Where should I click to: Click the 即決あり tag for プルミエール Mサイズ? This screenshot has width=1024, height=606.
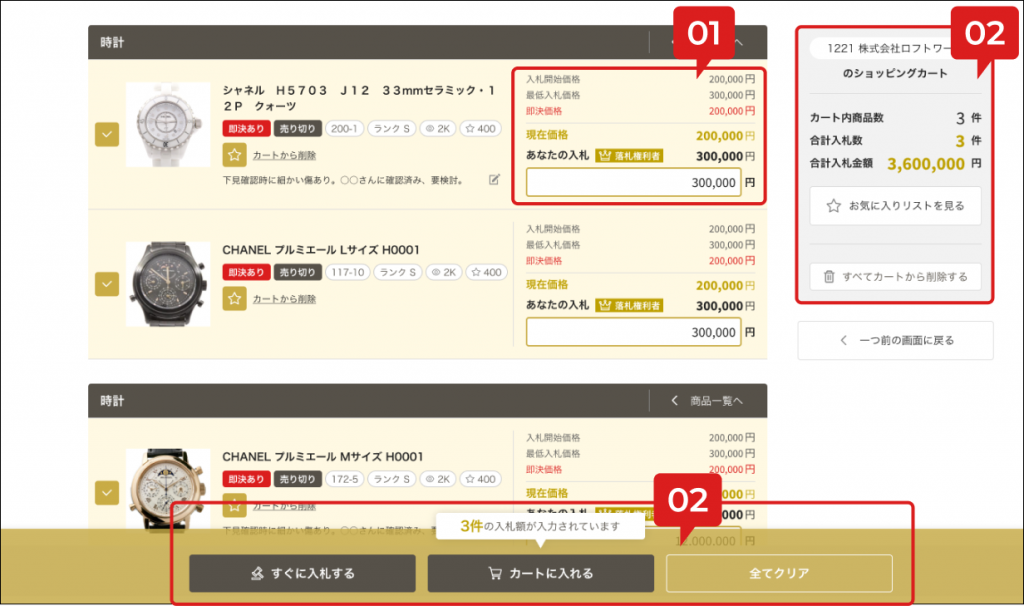click(246, 479)
